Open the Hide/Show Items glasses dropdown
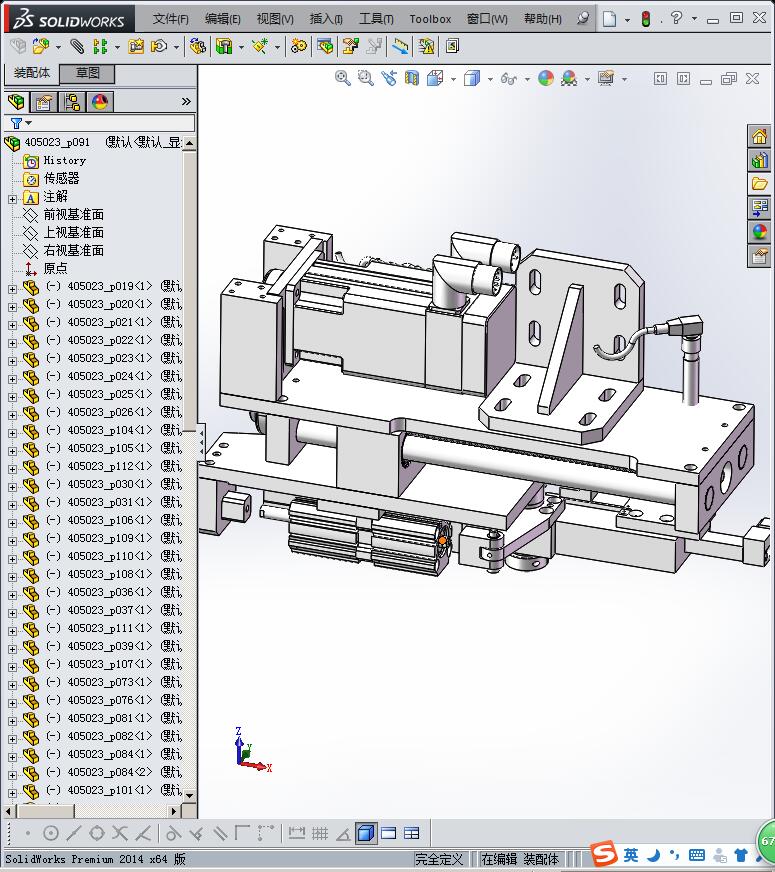775x872 pixels. coord(526,79)
